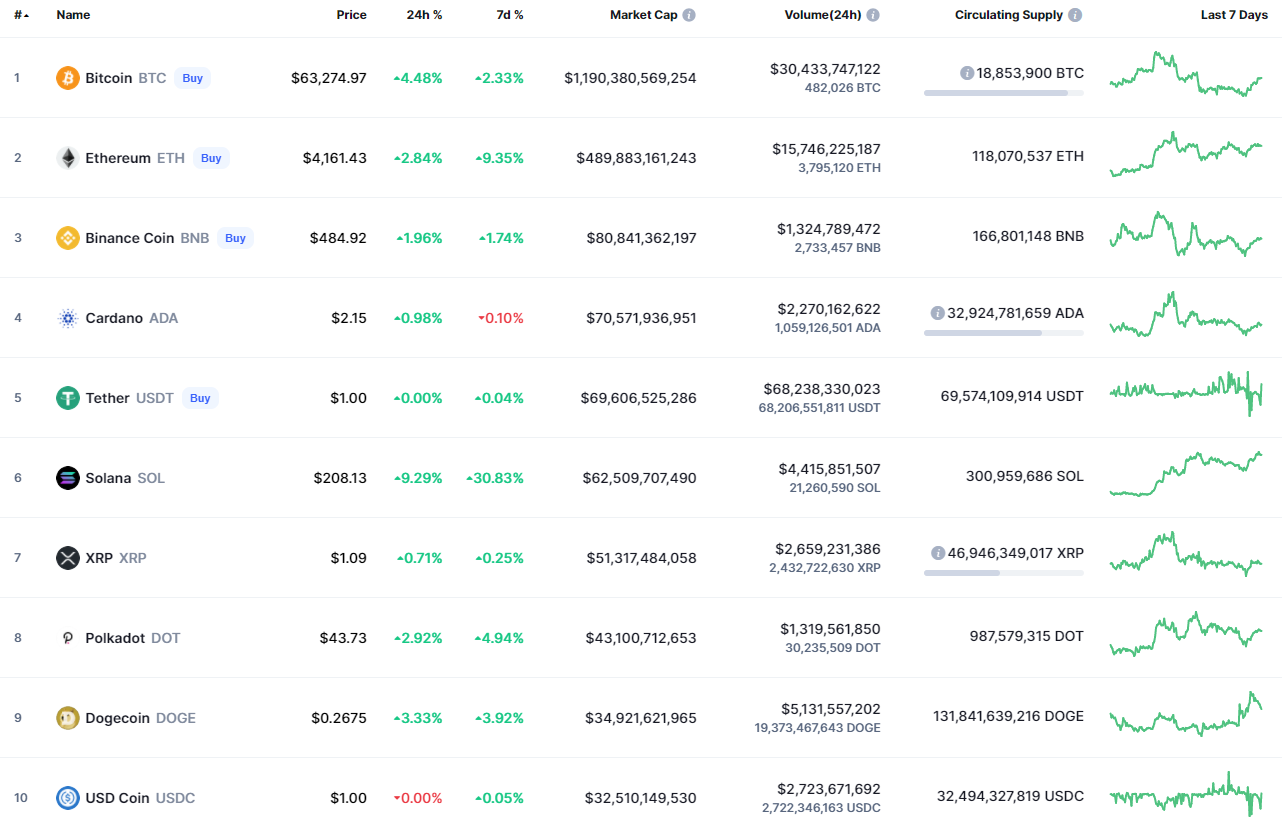This screenshot has width=1282, height=831.
Task: Open the Tether coin page link
Action: tap(107, 398)
